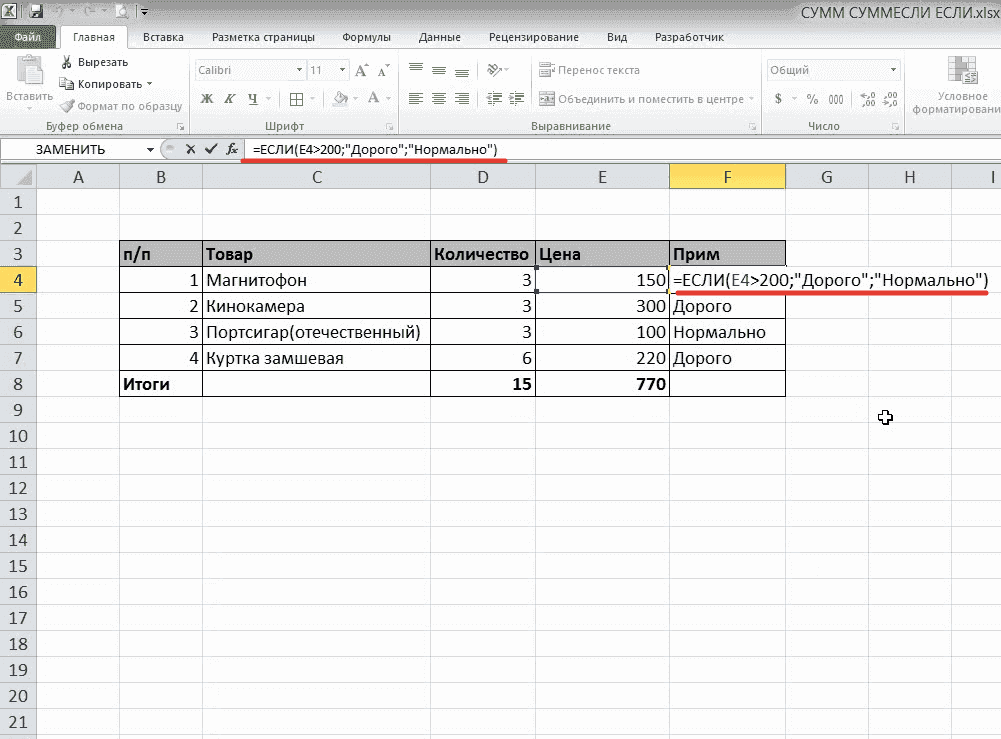Expand the Name Box dropdown arrow
Screen dimensions: 1001x739
click(x=150, y=149)
